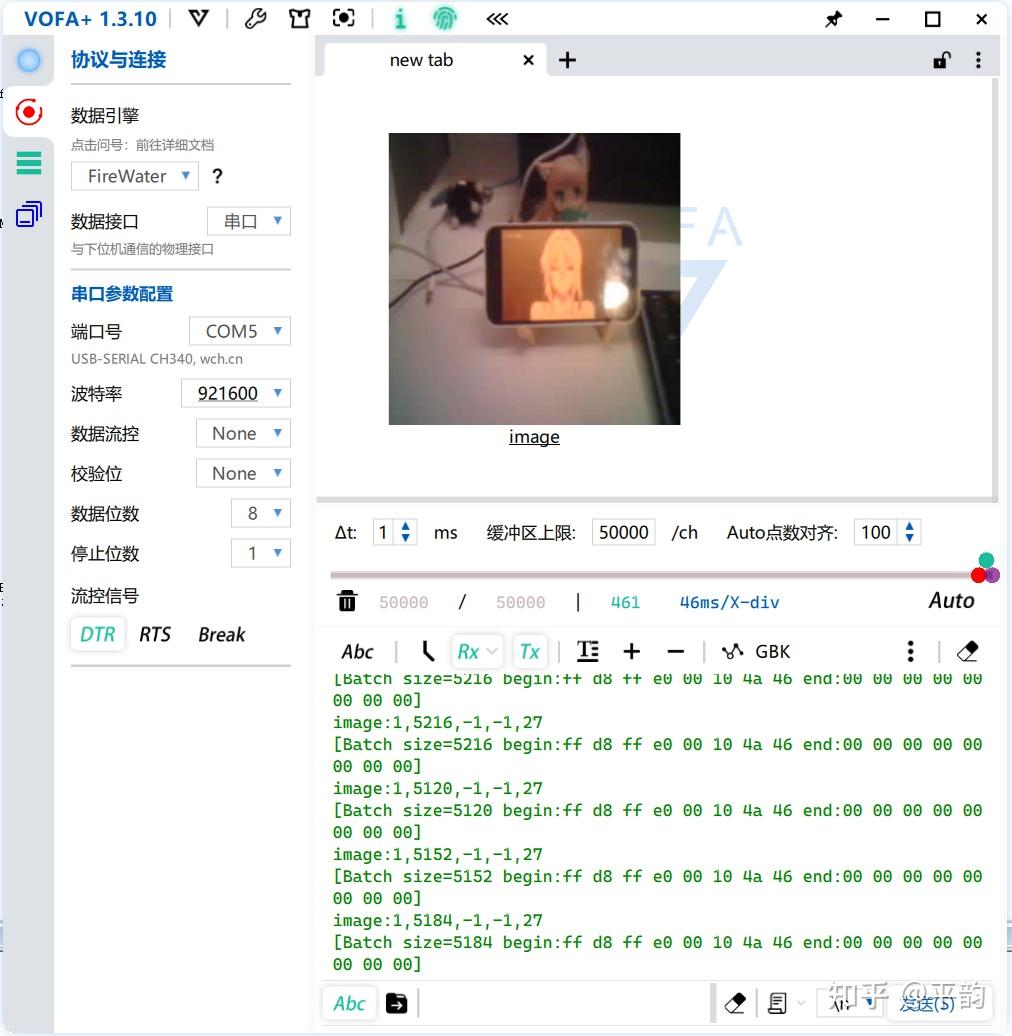The height and width of the screenshot is (1036, 1012).
Task: Clear receive area with eraser icon
Action: tap(968, 652)
